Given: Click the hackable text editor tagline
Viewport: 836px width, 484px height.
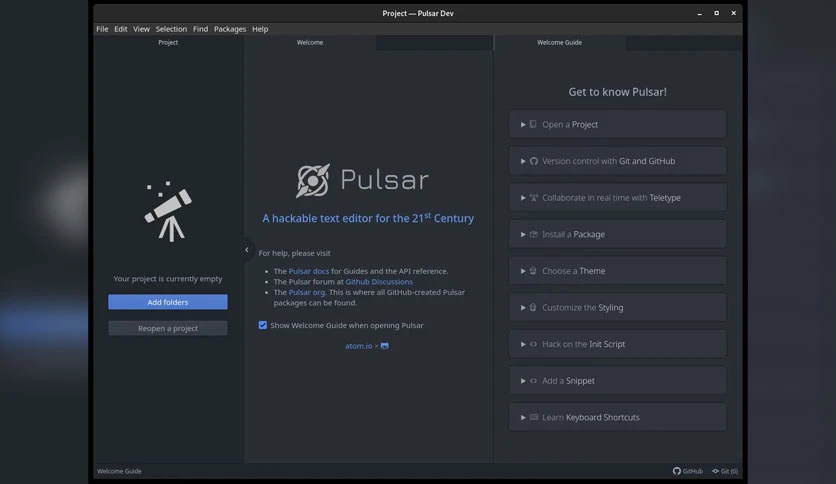Looking at the screenshot, I should click(x=368, y=218).
